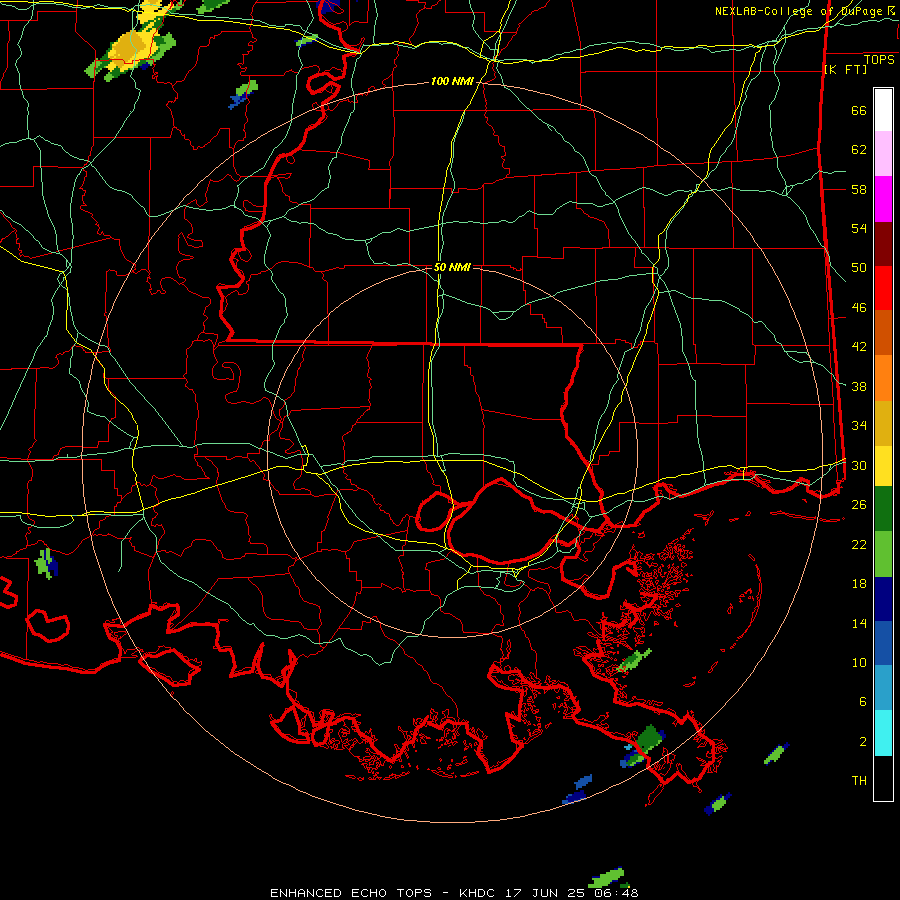Click the 46 scale value
This screenshot has height=900, width=900.
859,308
